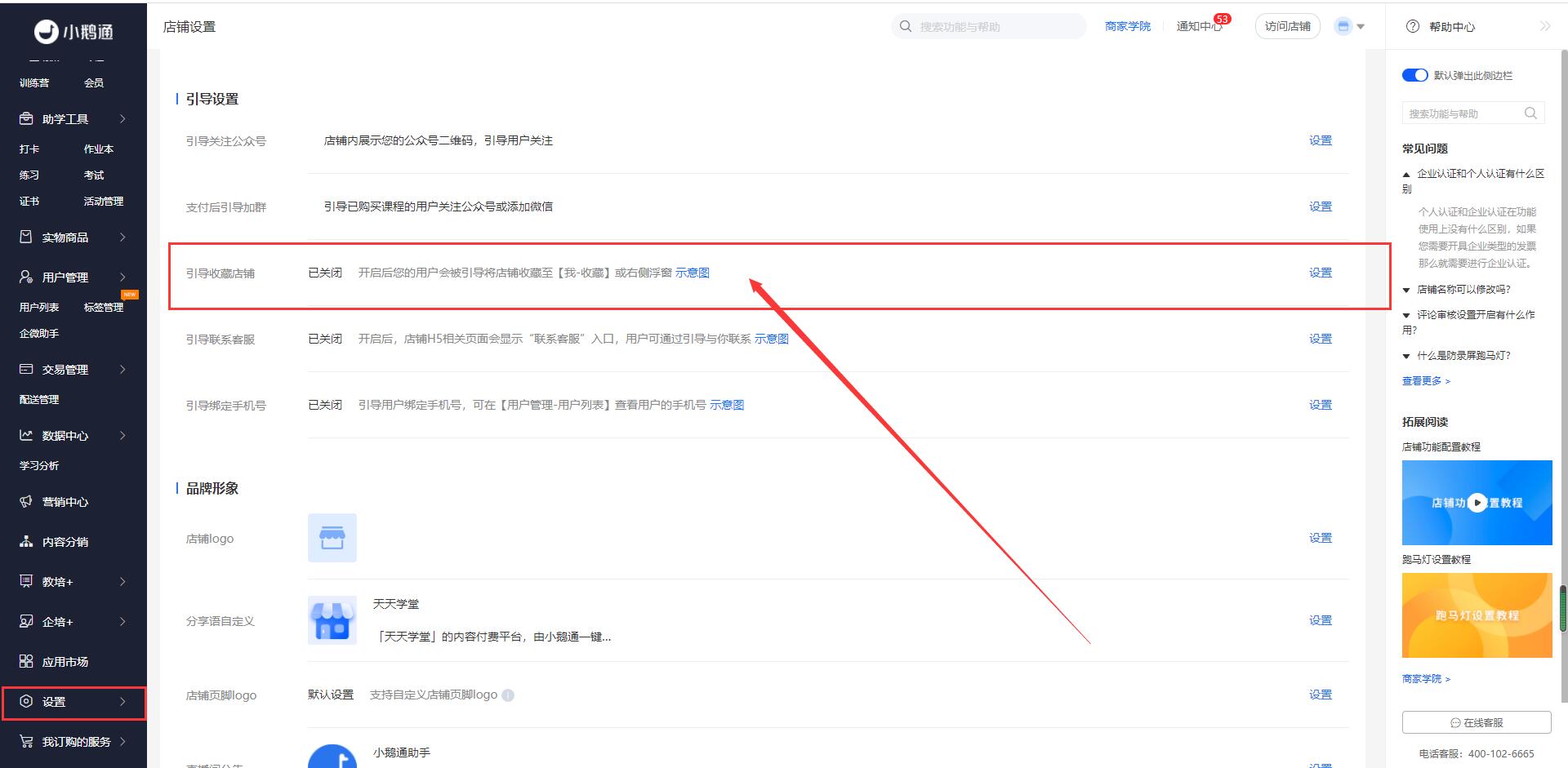Click the 小鹅通 logo in sidebar
1568x768 pixels.
point(73,32)
